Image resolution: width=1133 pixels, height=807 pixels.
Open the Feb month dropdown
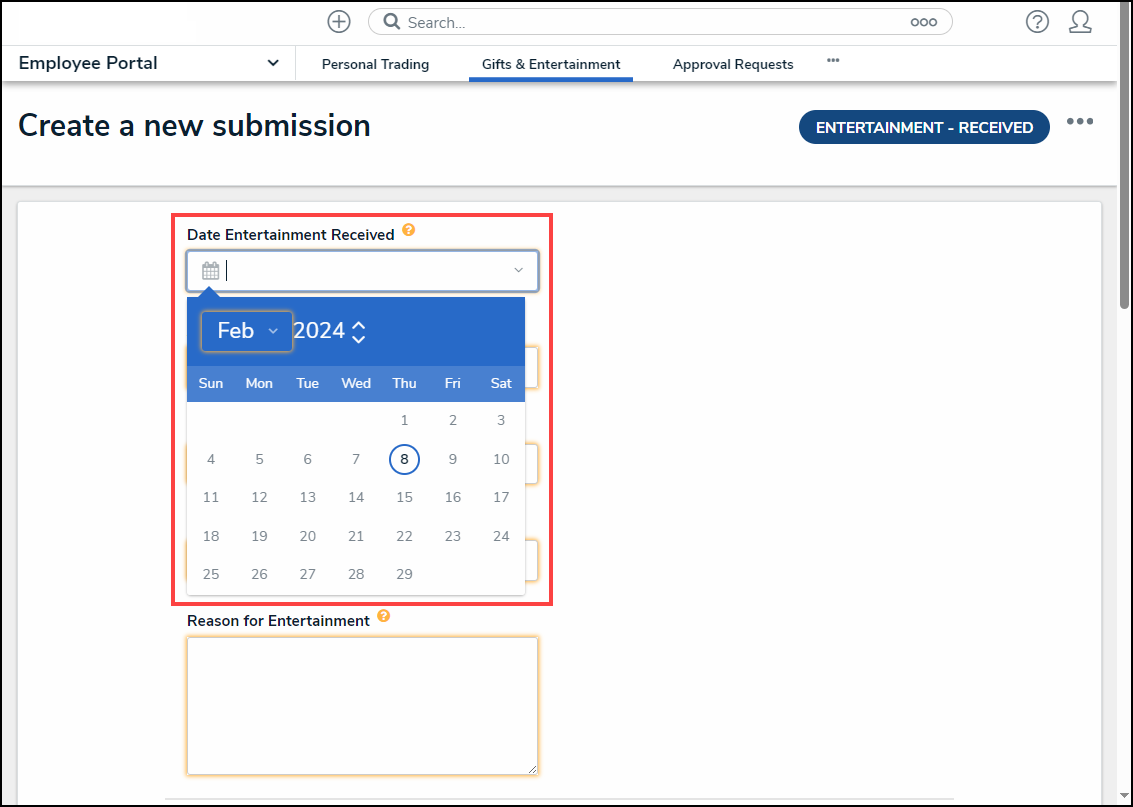[246, 331]
